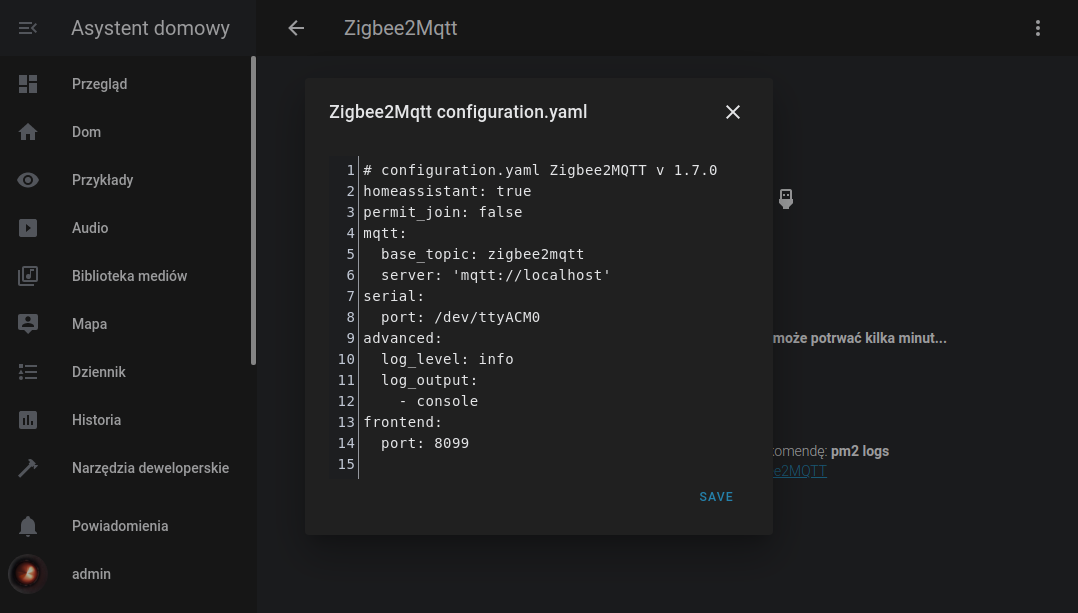This screenshot has width=1078, height=613.
Task: Click the server 'mqtt://localhost' line
Action: click(x=496, y=275)
